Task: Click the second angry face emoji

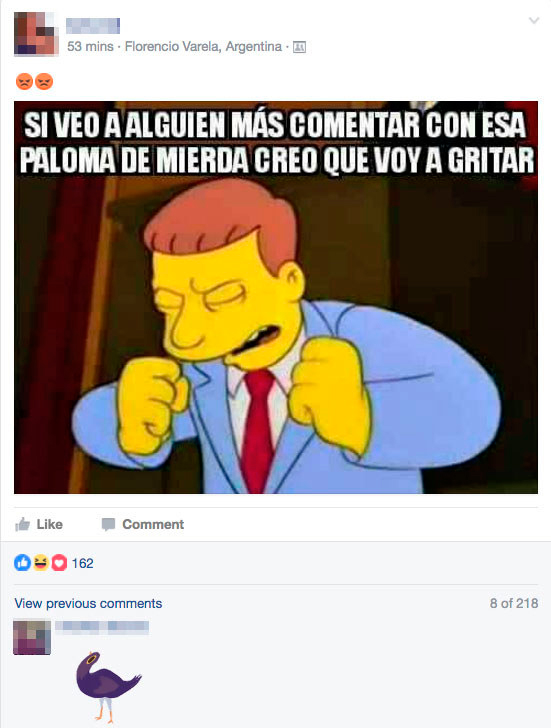Action: pyautogui.click(x=44, y=82)
